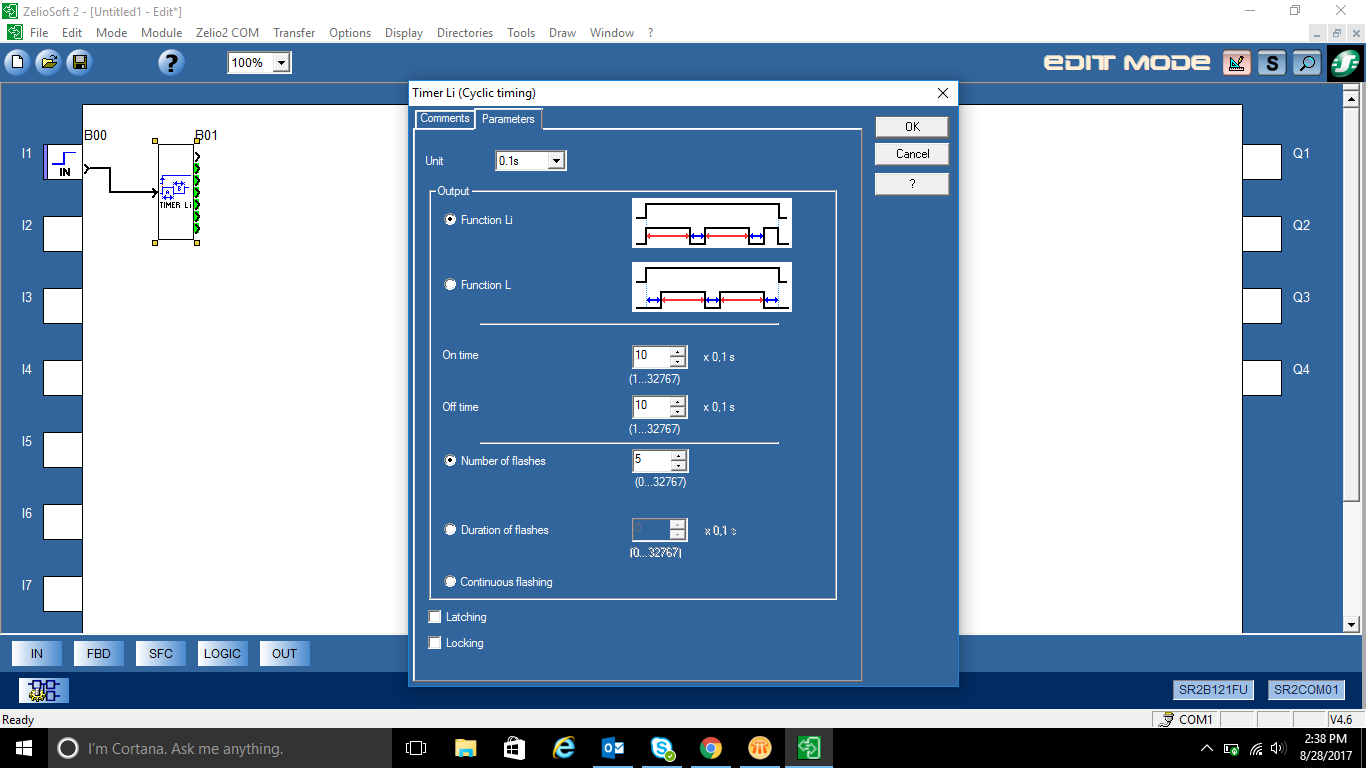The width and height of the screenshot is (1366, 768).
Task: Enable the Latching checkbox
Action: [435, 617]
